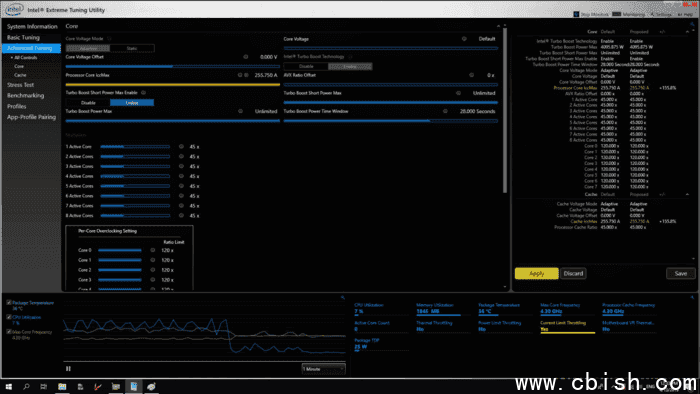Collapse the Cache section in the summary panel
This screenshot has height=394, width=700.
(687, 194)
